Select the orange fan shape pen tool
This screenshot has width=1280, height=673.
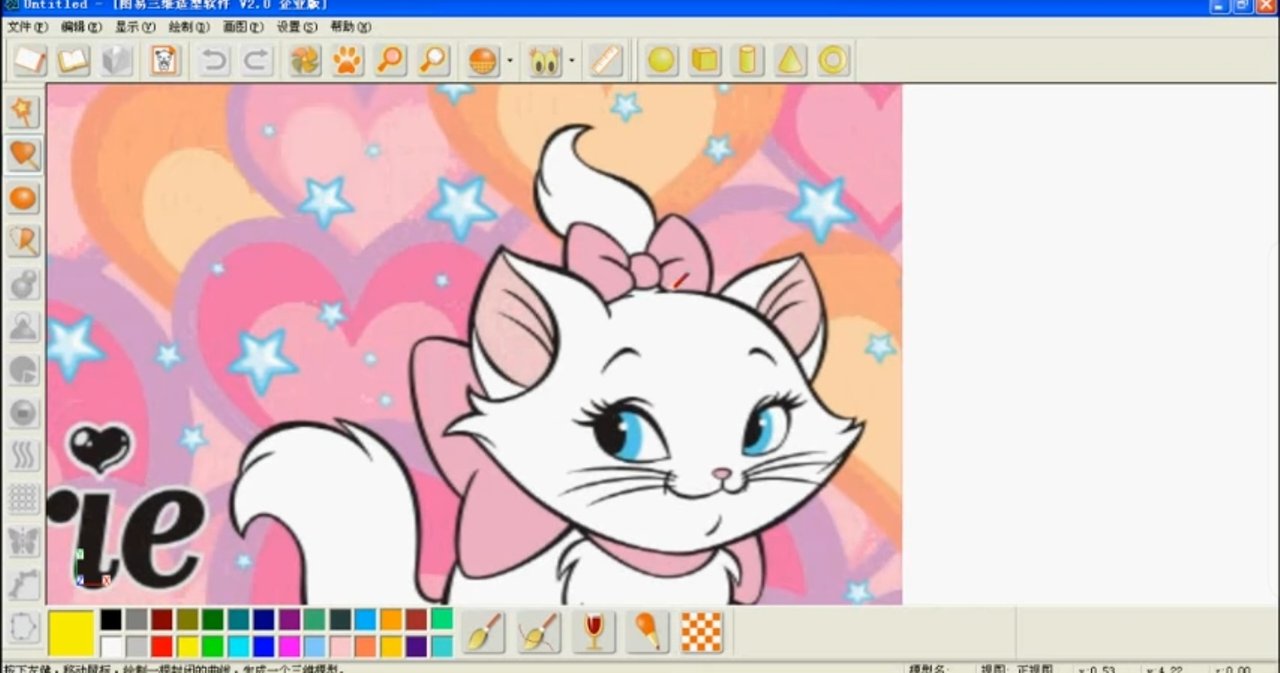(23, 240)
